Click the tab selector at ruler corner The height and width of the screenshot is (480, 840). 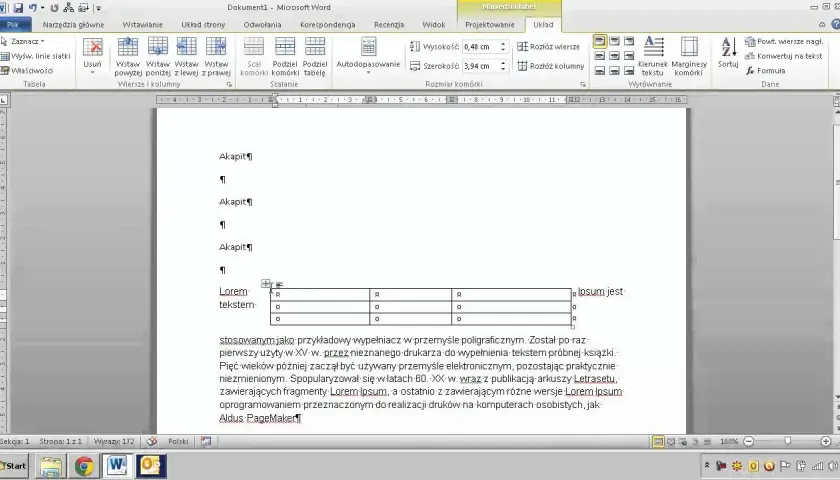tap(3, 100)
